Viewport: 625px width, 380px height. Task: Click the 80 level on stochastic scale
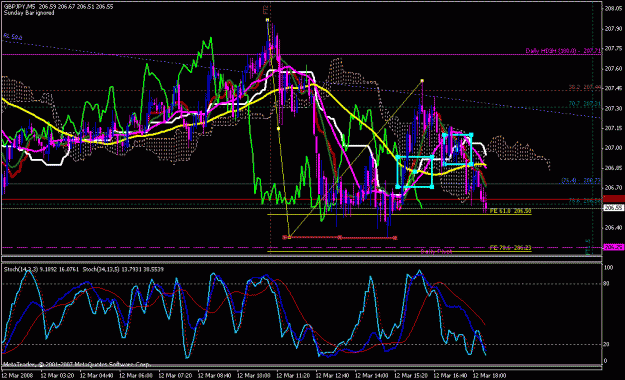click(607, 284)
